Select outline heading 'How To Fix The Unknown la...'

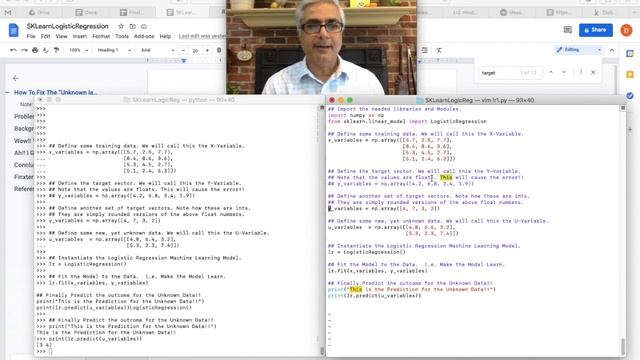point(56,92)
